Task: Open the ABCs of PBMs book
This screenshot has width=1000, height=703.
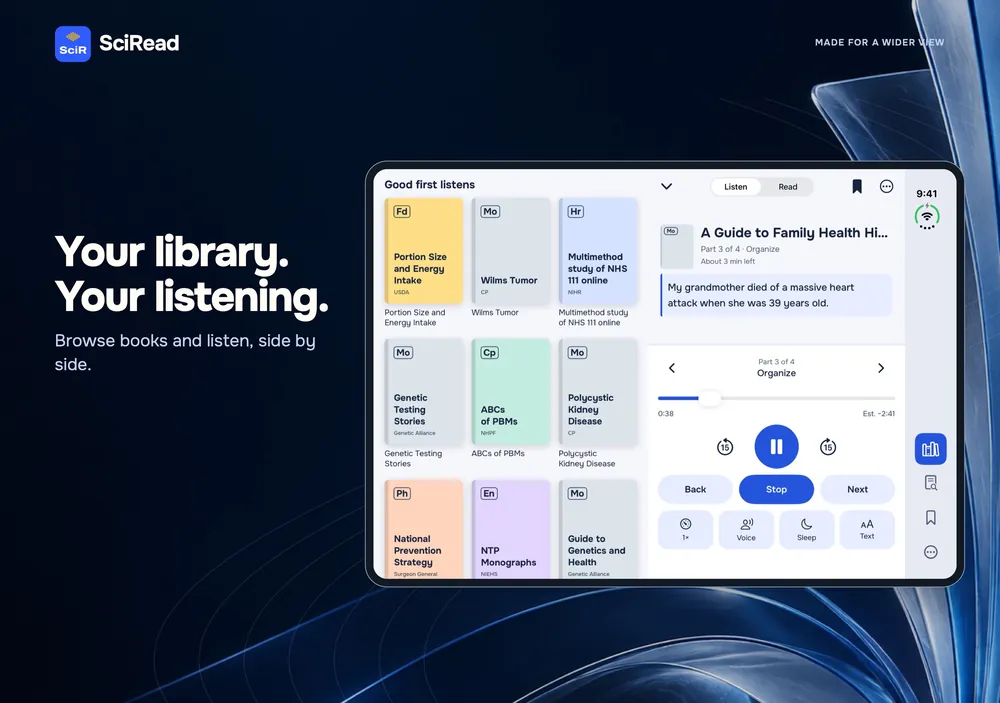Action: click(510, 392)
